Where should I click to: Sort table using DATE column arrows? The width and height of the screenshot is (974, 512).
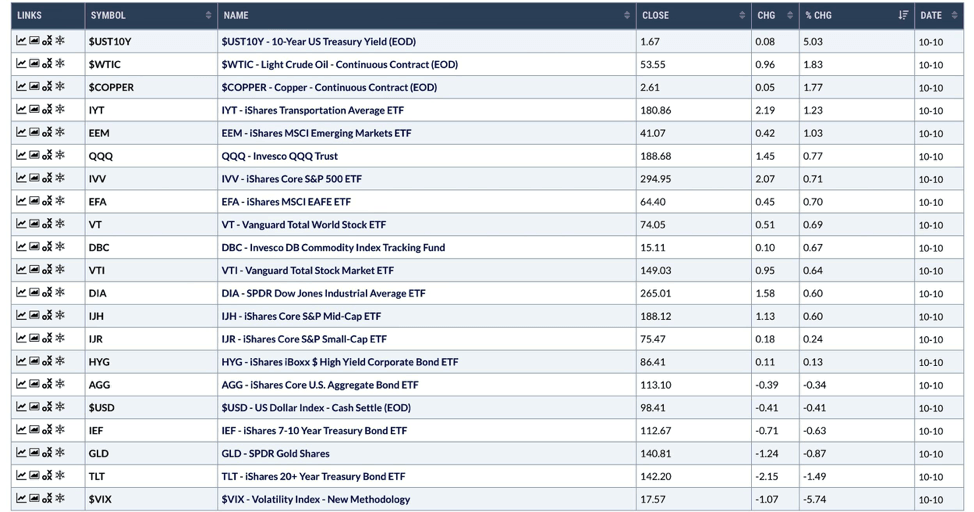click(x=954, y=16)
